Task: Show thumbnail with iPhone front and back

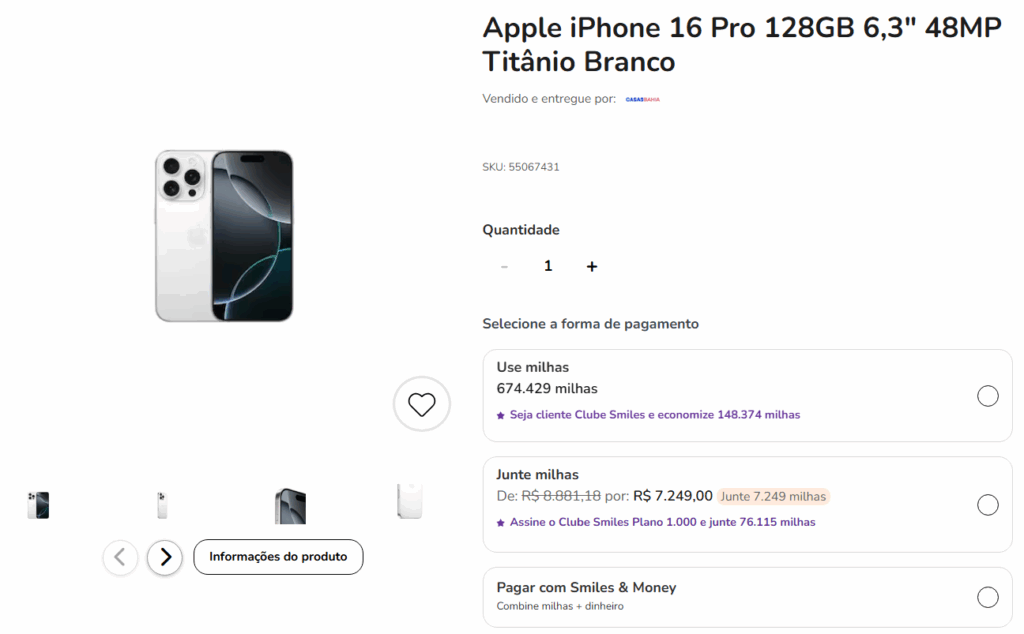Action: click(38, 505)
